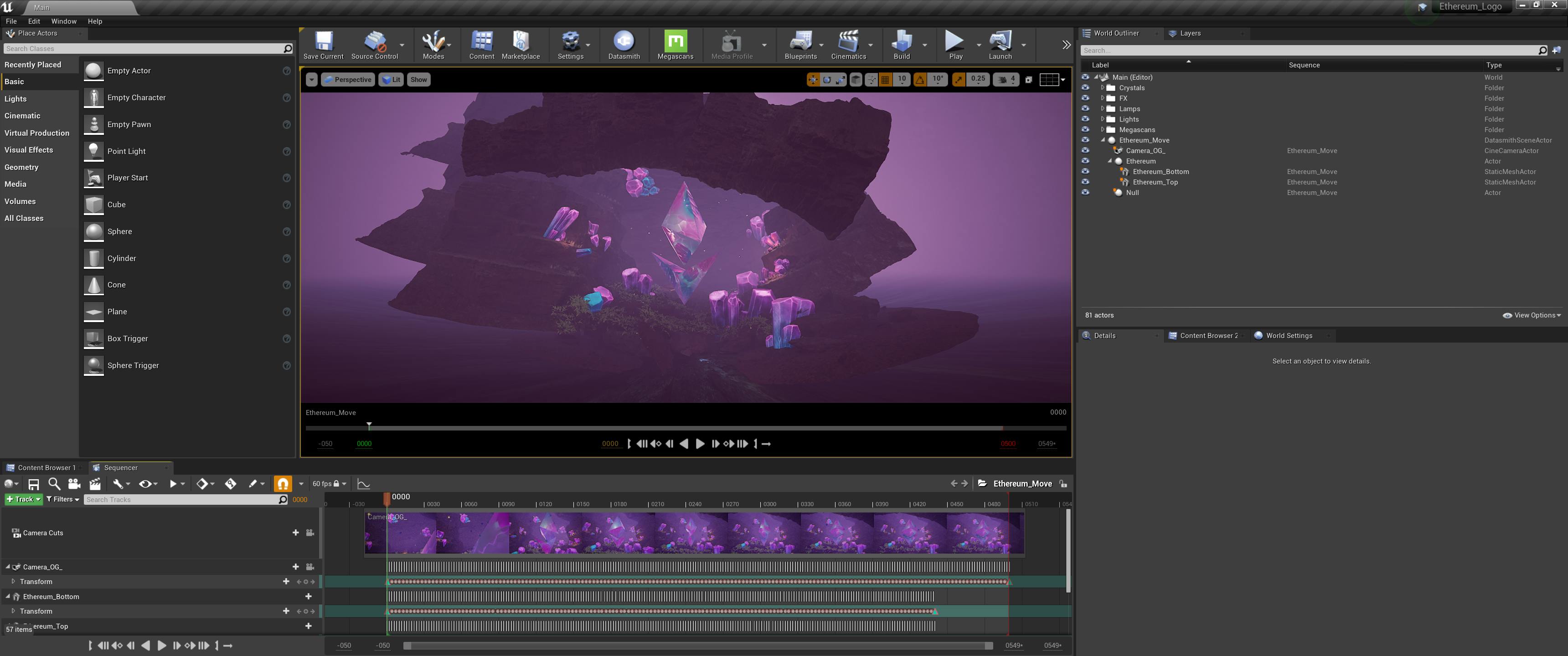Click the viewport Ethereum_Move scrub bar
1568x656 pixels.
click(685, 428)
